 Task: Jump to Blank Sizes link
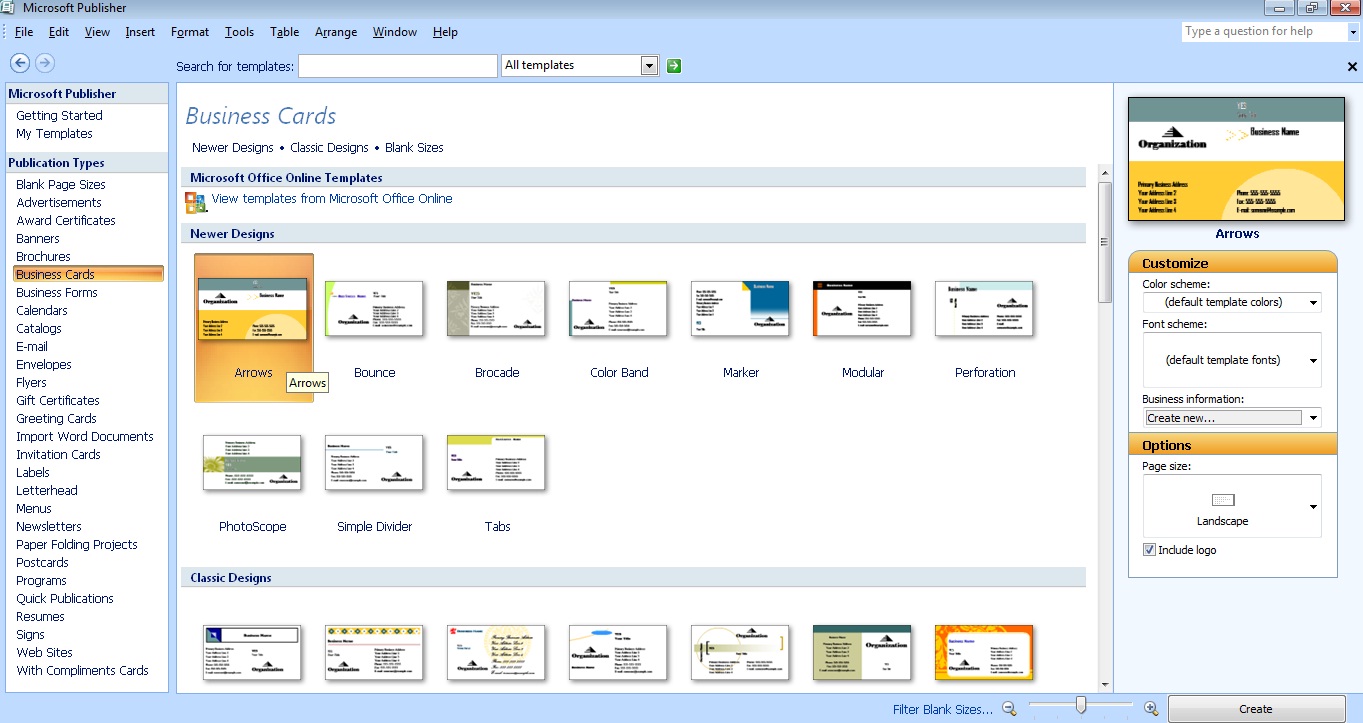(414, 147)
